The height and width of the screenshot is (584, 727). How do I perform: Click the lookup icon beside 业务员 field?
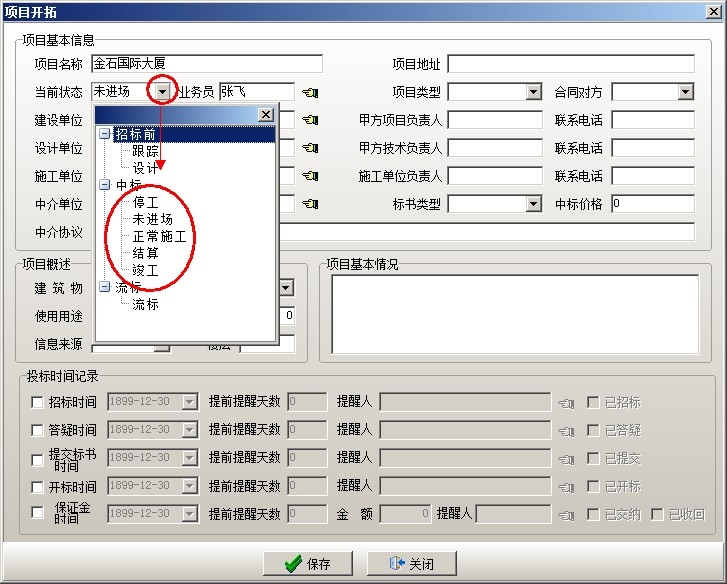tap(310, 93)
